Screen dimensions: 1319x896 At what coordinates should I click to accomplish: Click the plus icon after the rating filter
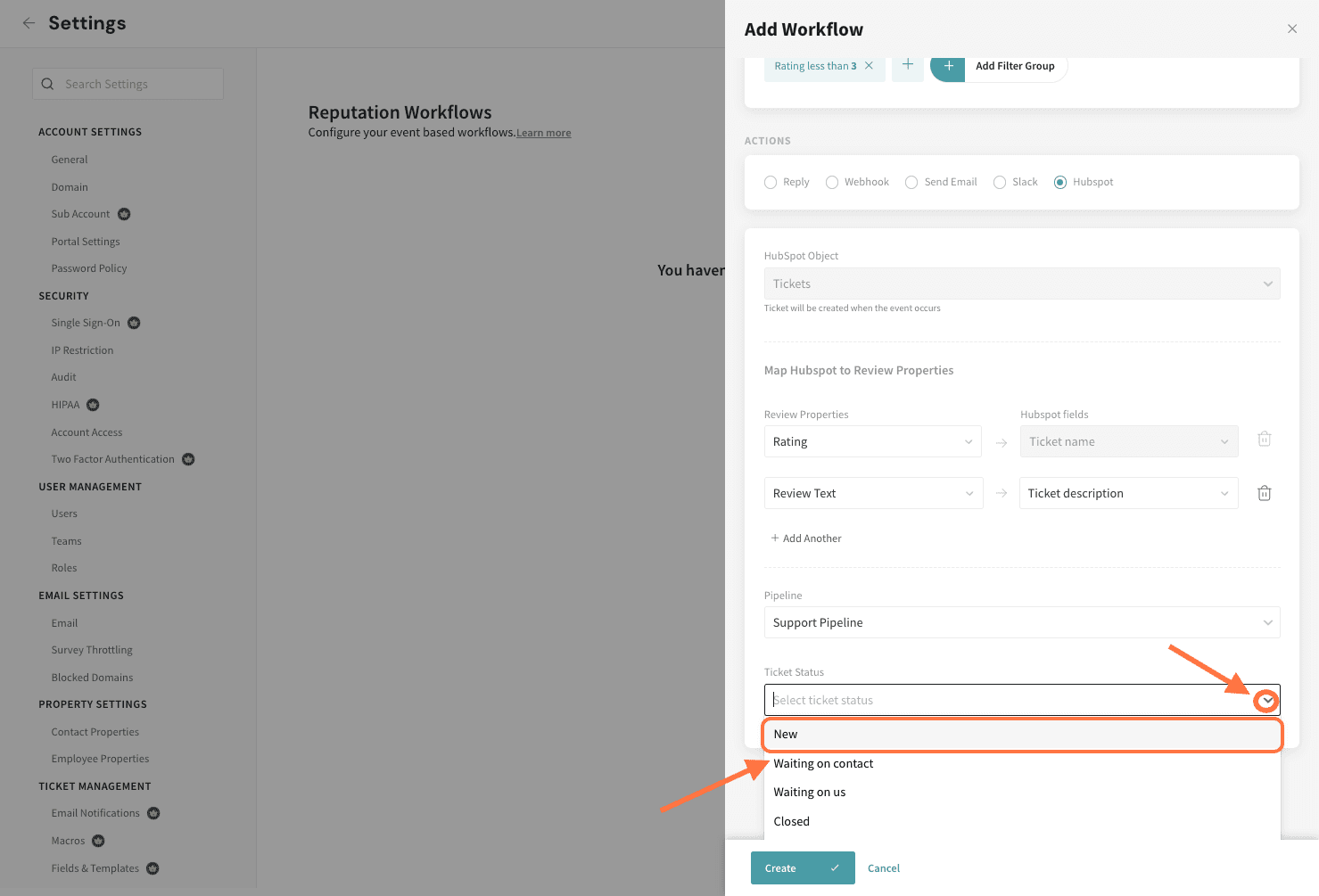[907, 65]
